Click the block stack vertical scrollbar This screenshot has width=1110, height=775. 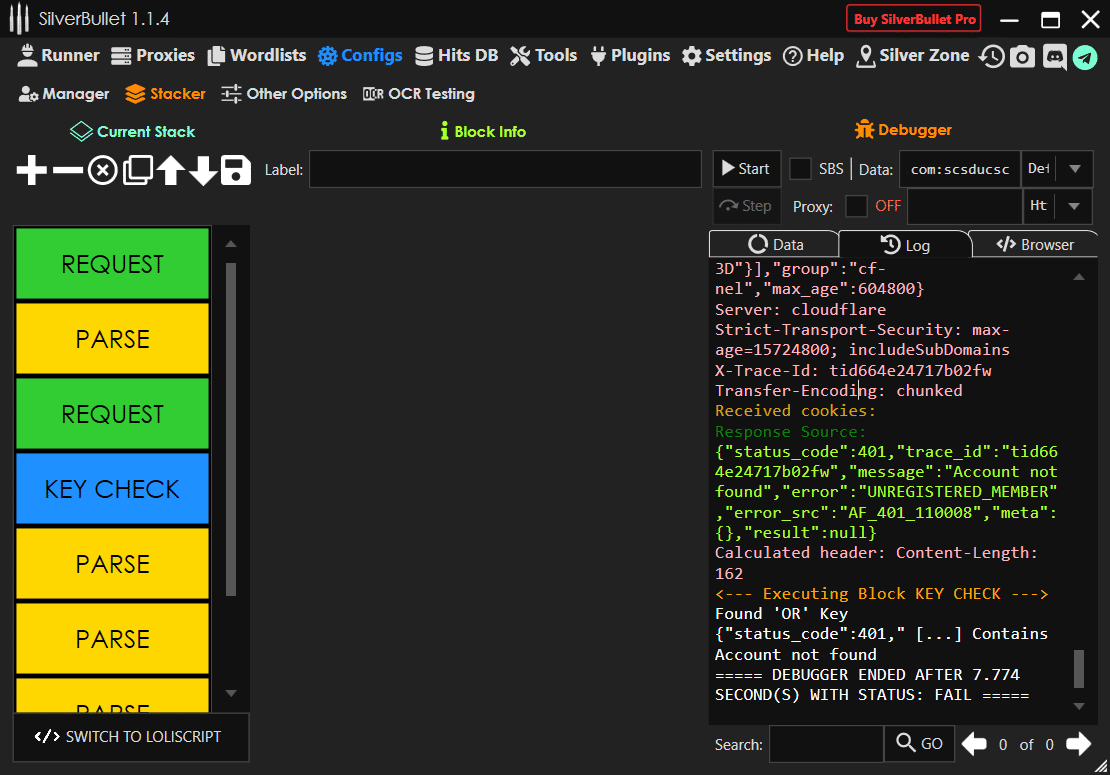[x=231, y=430]
